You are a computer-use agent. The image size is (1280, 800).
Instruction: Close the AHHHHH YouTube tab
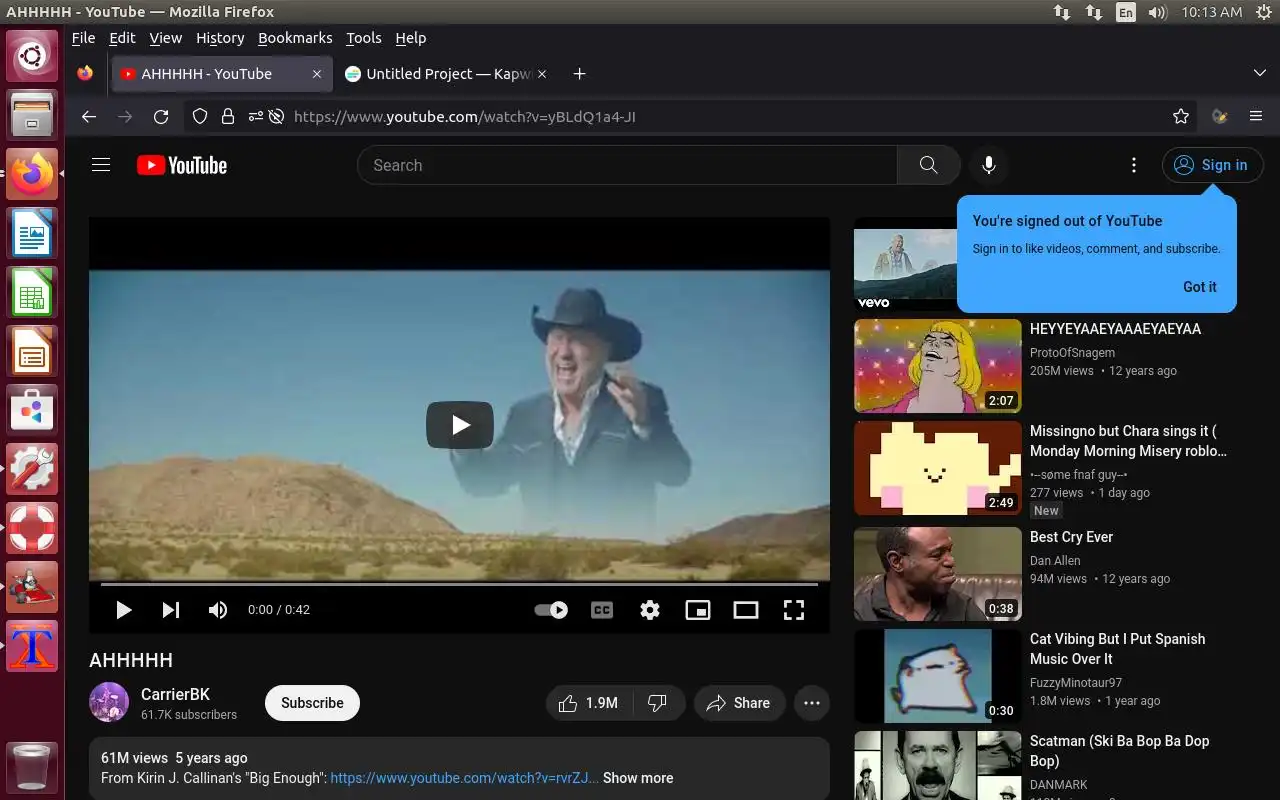click(317, 74)
